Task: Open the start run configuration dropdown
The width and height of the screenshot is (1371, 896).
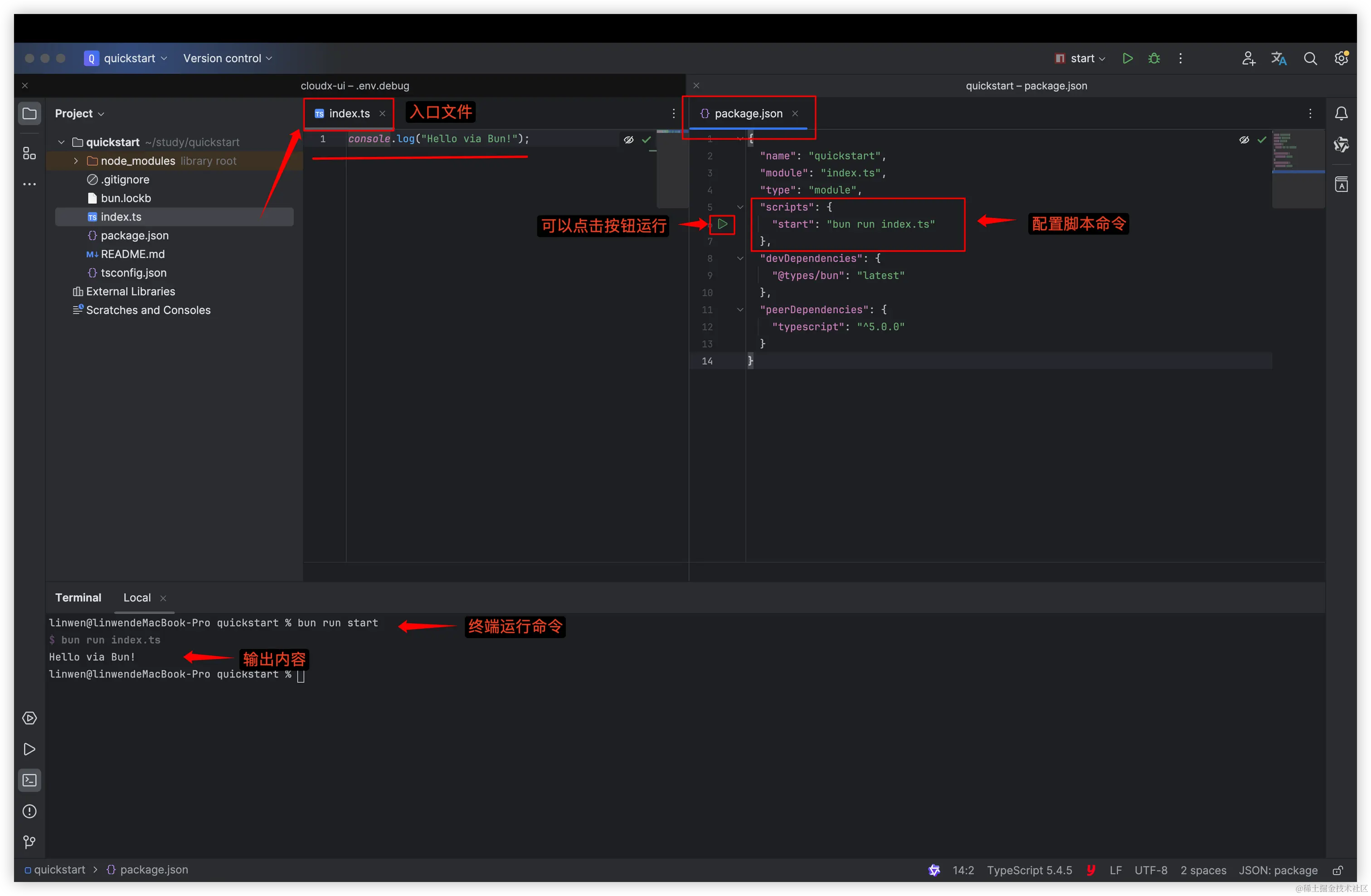Action: pyautogui.click(x=1079, y=58)
